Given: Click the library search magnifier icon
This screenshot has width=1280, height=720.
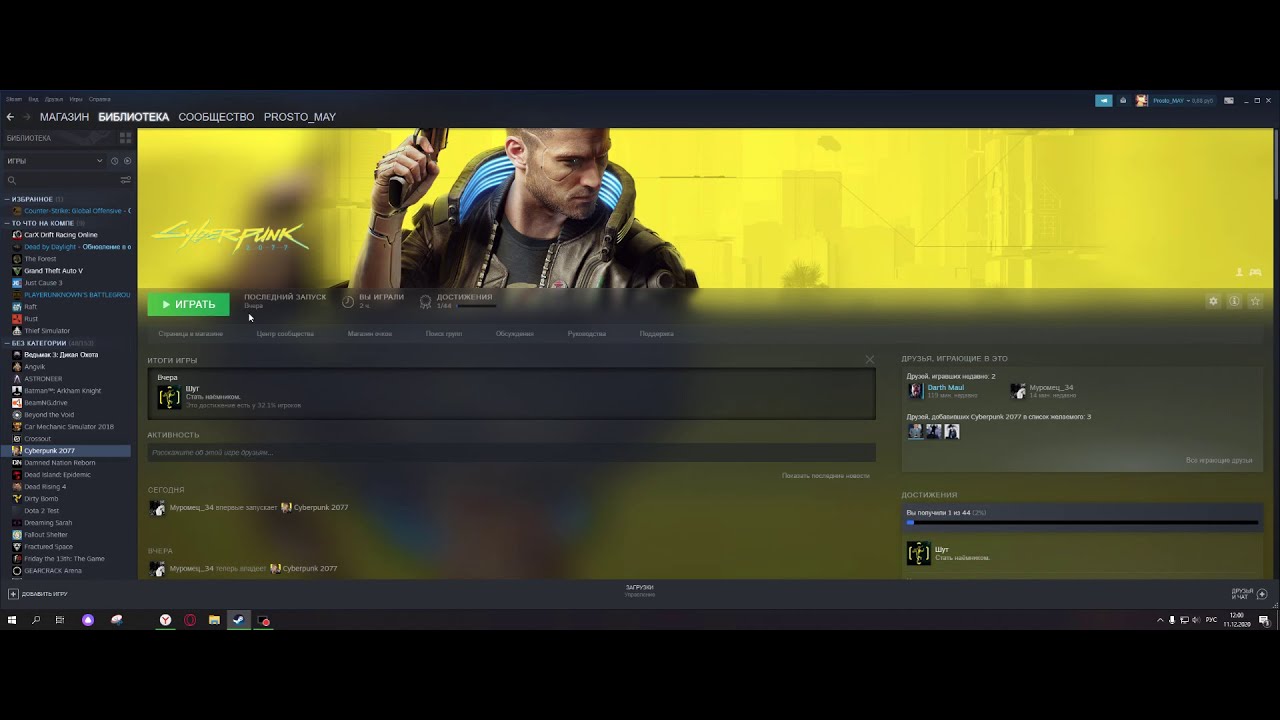Looking at the screenshot, I should pyautogui.click(x=12, y=180).
